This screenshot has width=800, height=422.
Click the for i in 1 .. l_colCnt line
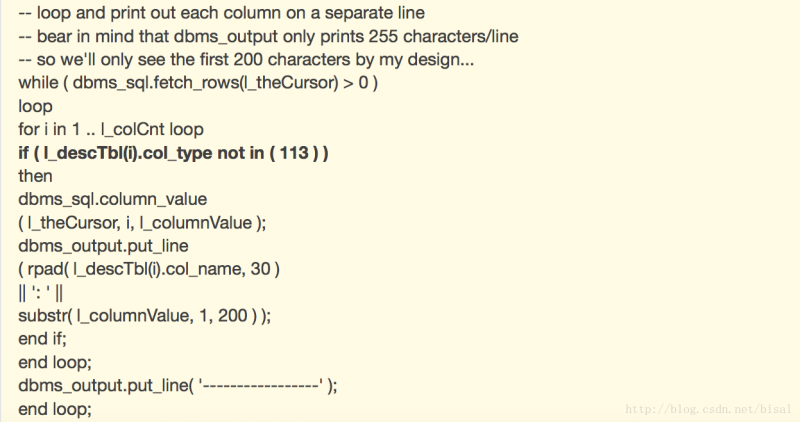pos(111,129)
